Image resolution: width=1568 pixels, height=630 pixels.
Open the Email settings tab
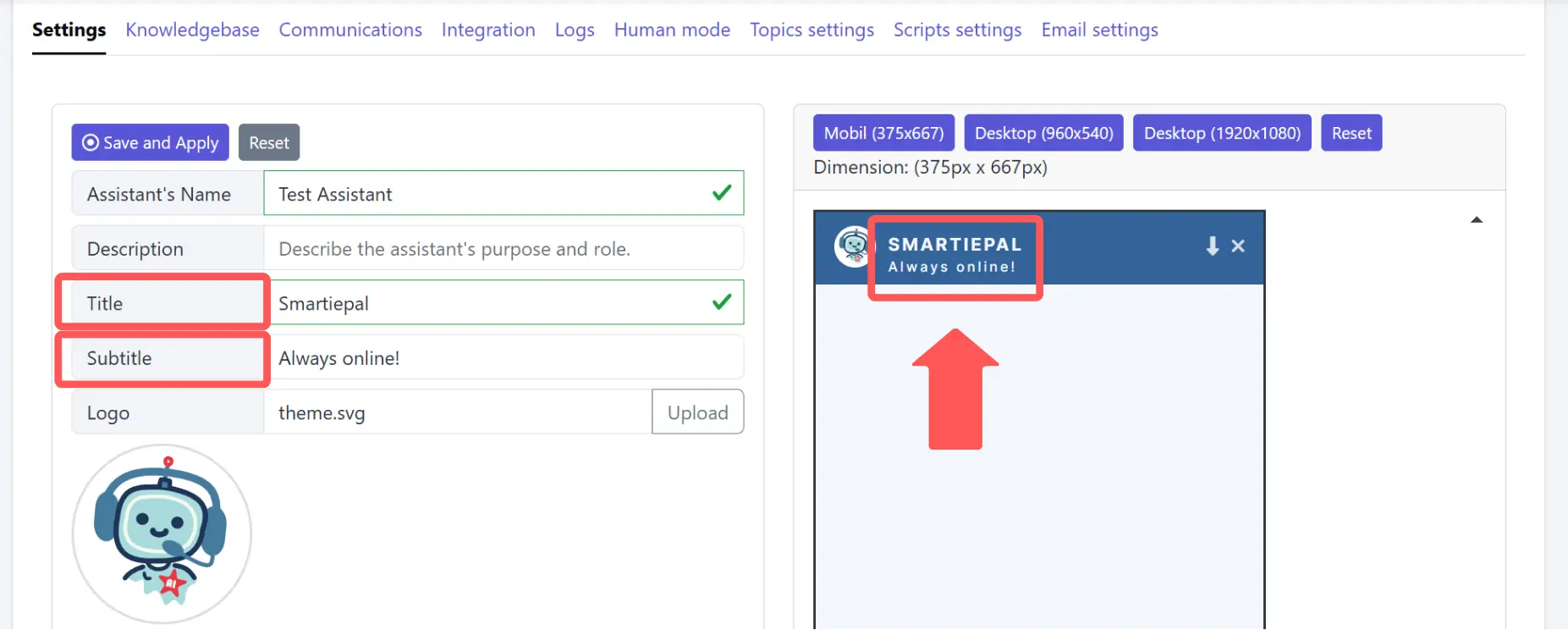pos(1099,30)
